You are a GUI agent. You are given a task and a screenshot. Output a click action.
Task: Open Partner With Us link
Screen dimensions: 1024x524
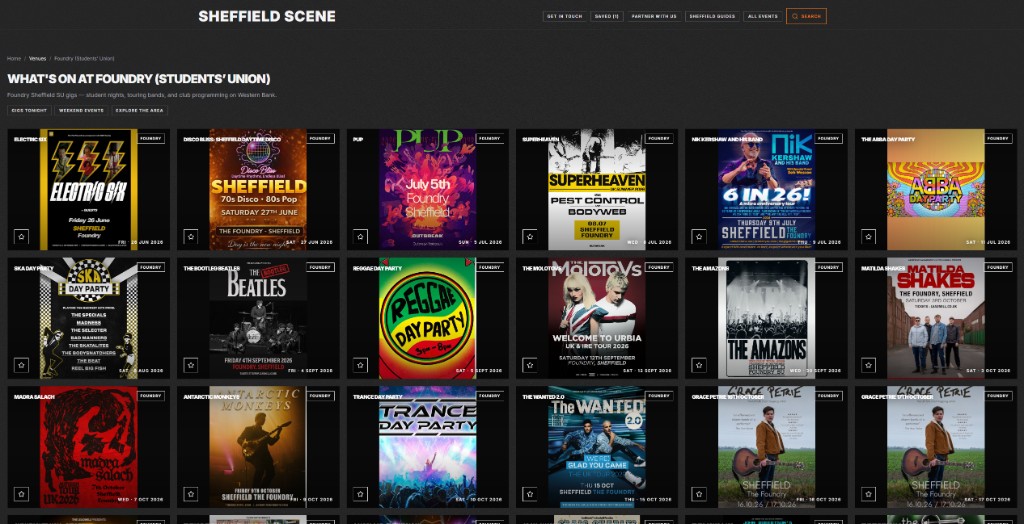(654, 16)
